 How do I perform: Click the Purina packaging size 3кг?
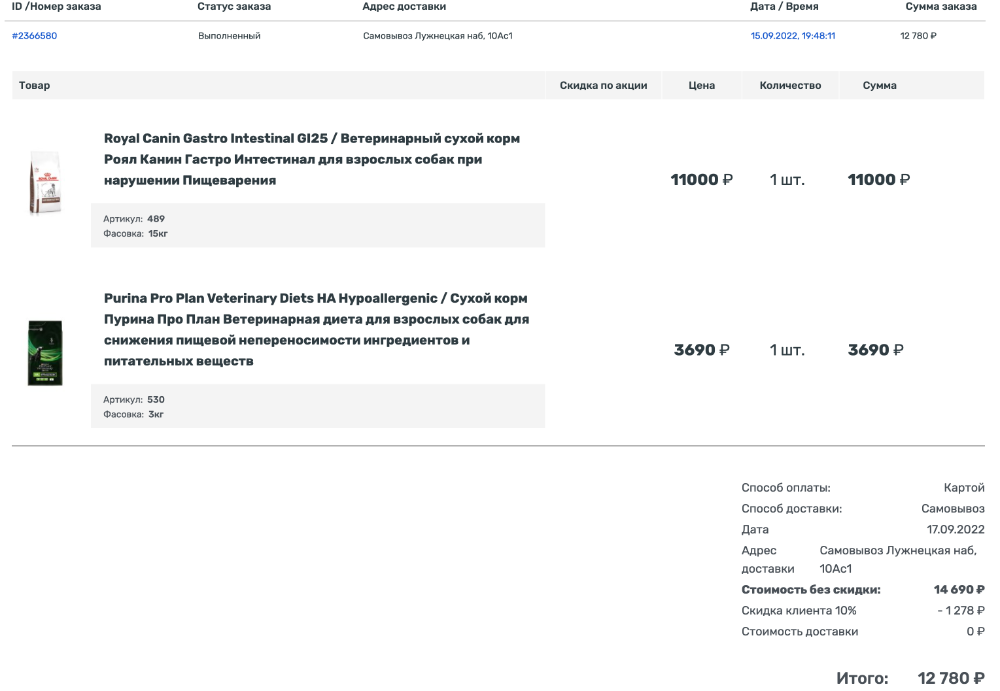(x=155, y=414)
